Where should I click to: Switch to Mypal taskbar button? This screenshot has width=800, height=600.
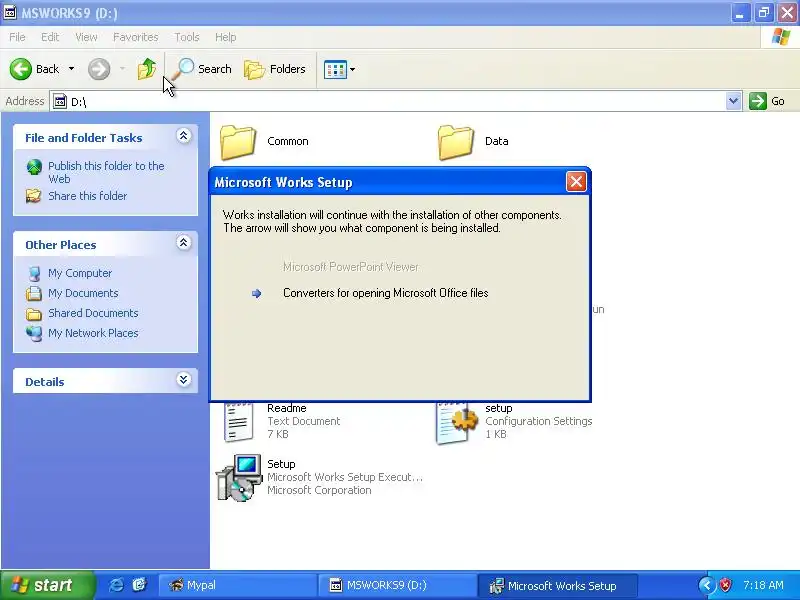(x=237, y=585)
